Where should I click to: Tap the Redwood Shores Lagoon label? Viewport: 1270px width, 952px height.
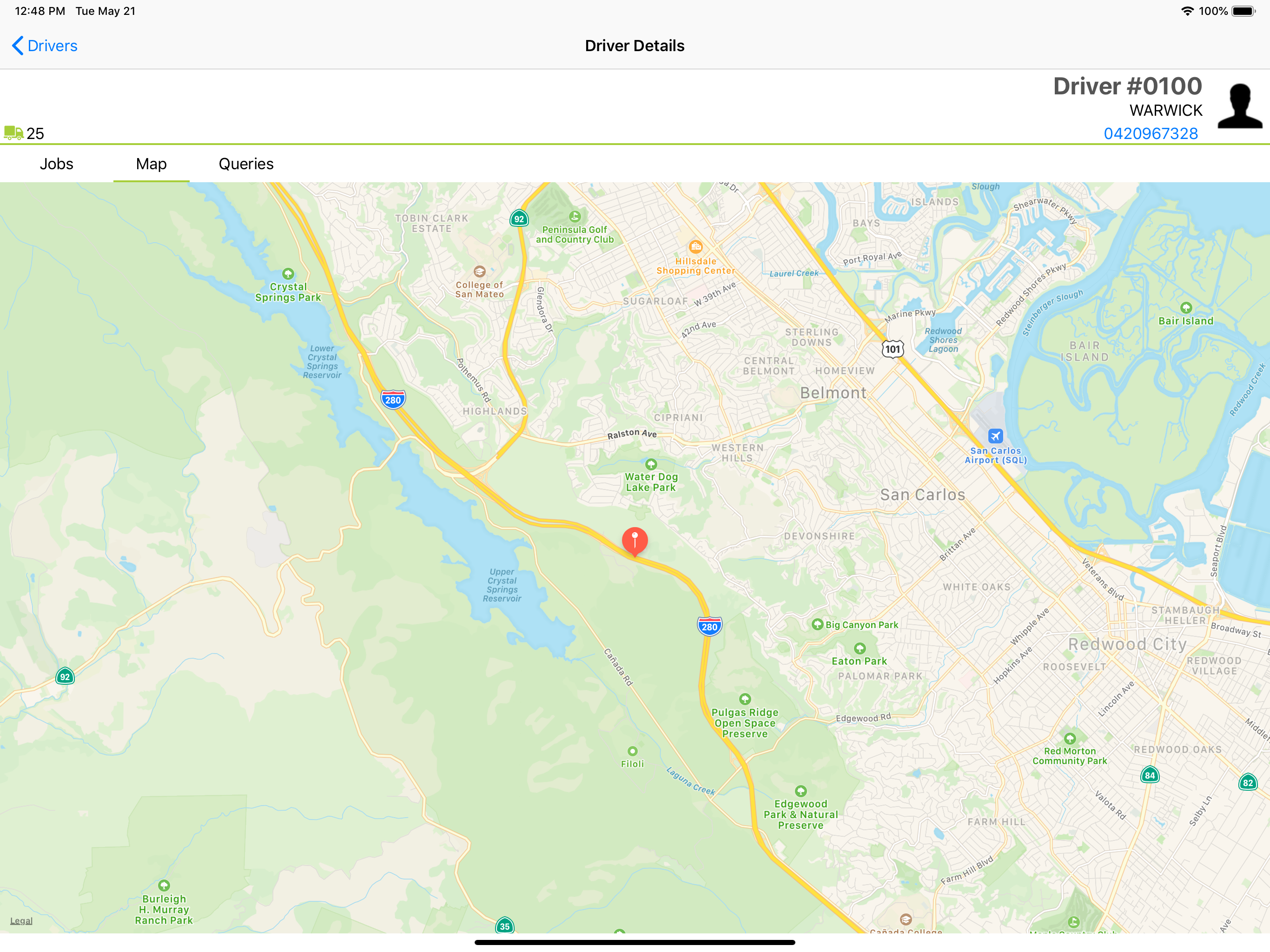[943, 340]
